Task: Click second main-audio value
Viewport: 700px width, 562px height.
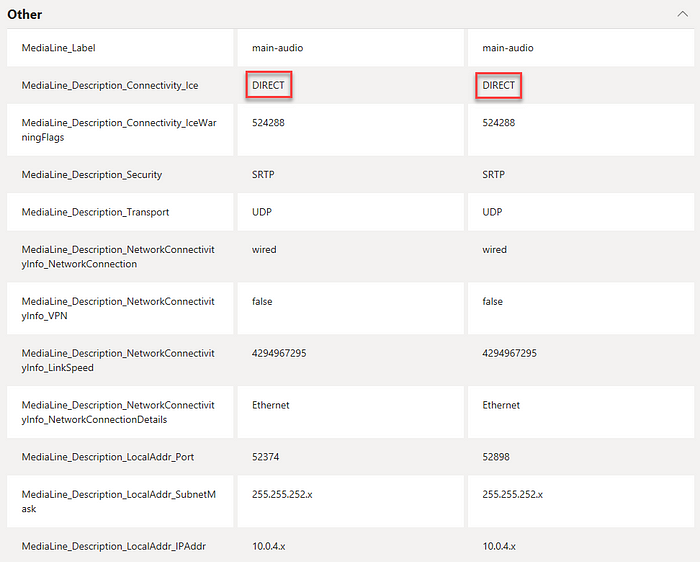Action: coord(508,48)
